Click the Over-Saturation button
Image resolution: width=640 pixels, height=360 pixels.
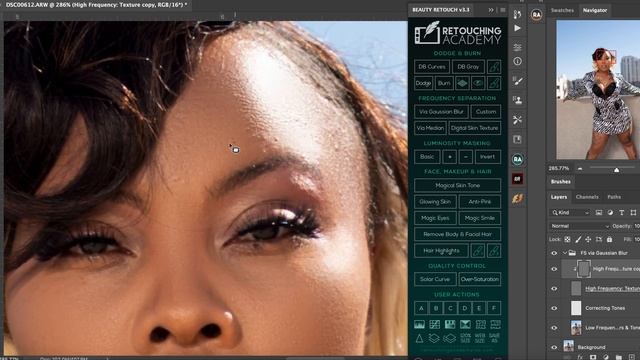(480, 279)
